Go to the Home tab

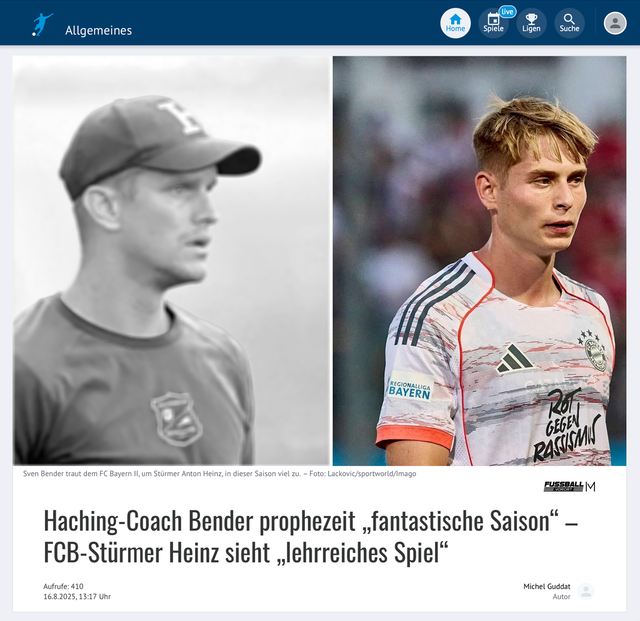(x=455, y=23)
